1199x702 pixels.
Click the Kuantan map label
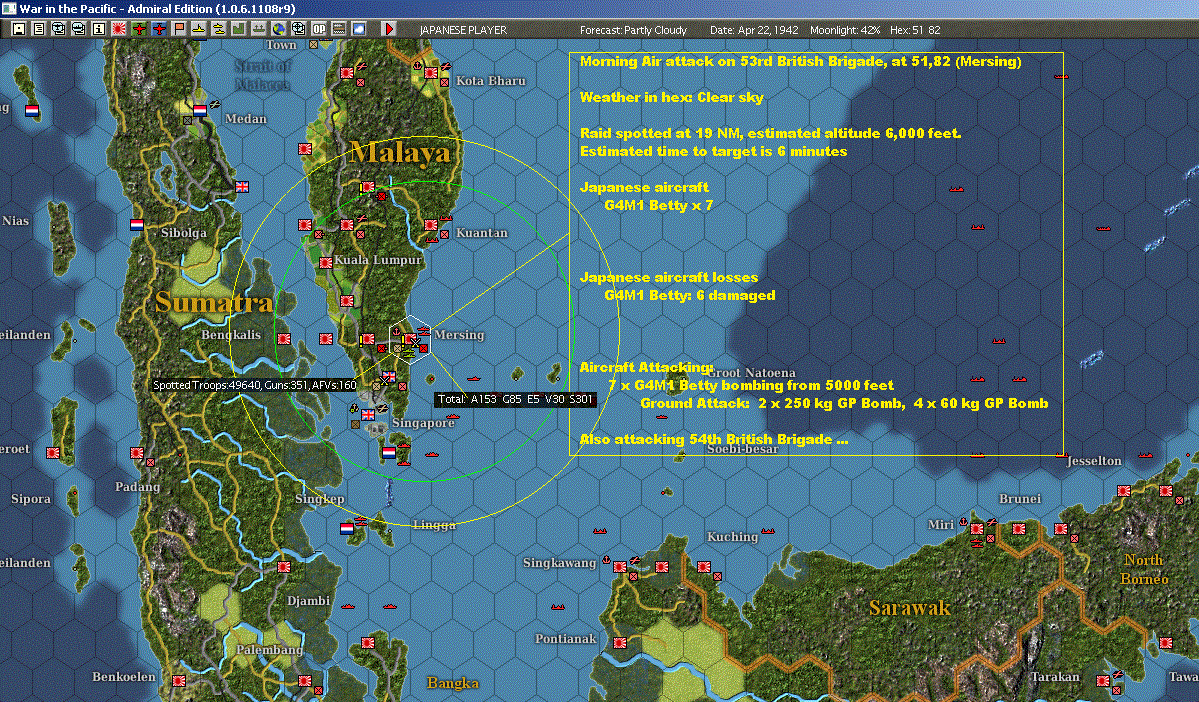pos(482,232)
